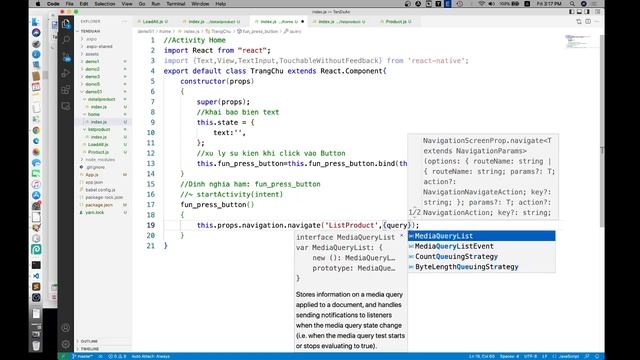Select CountQueuingStrategy suggestion

(x=482, y=256)
